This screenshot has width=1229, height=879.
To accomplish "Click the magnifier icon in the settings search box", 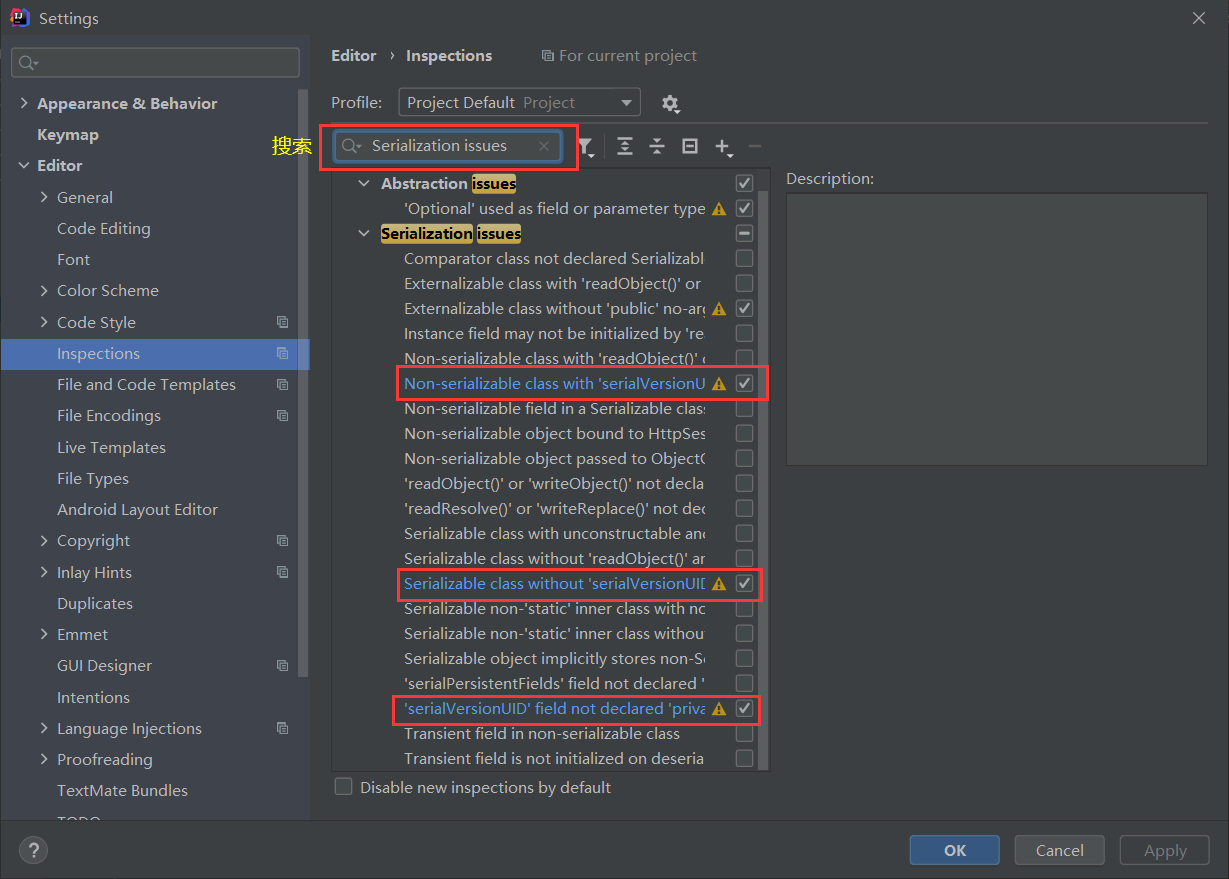I will [x=28, y=63].
